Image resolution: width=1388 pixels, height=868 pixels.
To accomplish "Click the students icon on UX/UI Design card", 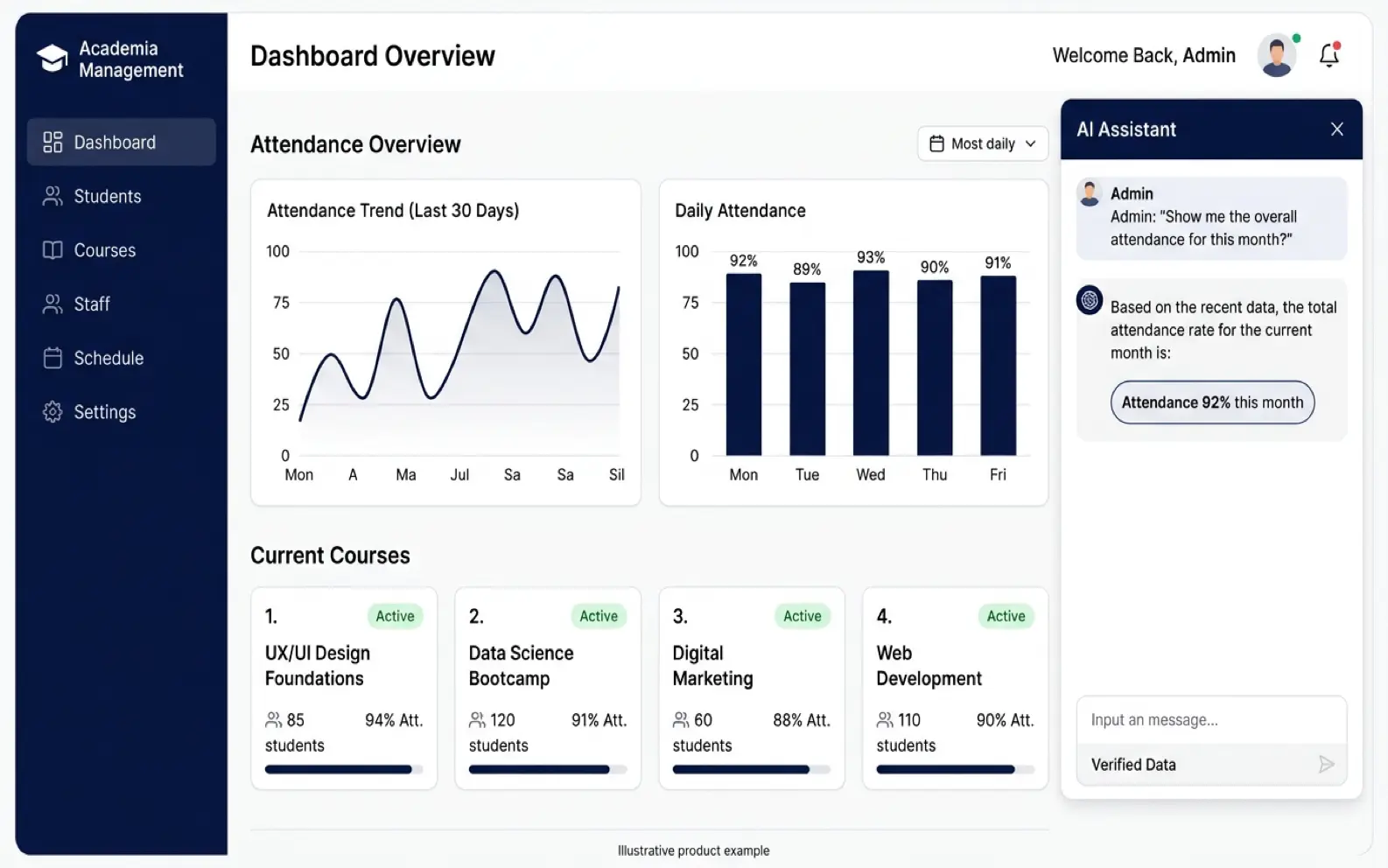I will (x=274, y=720).
